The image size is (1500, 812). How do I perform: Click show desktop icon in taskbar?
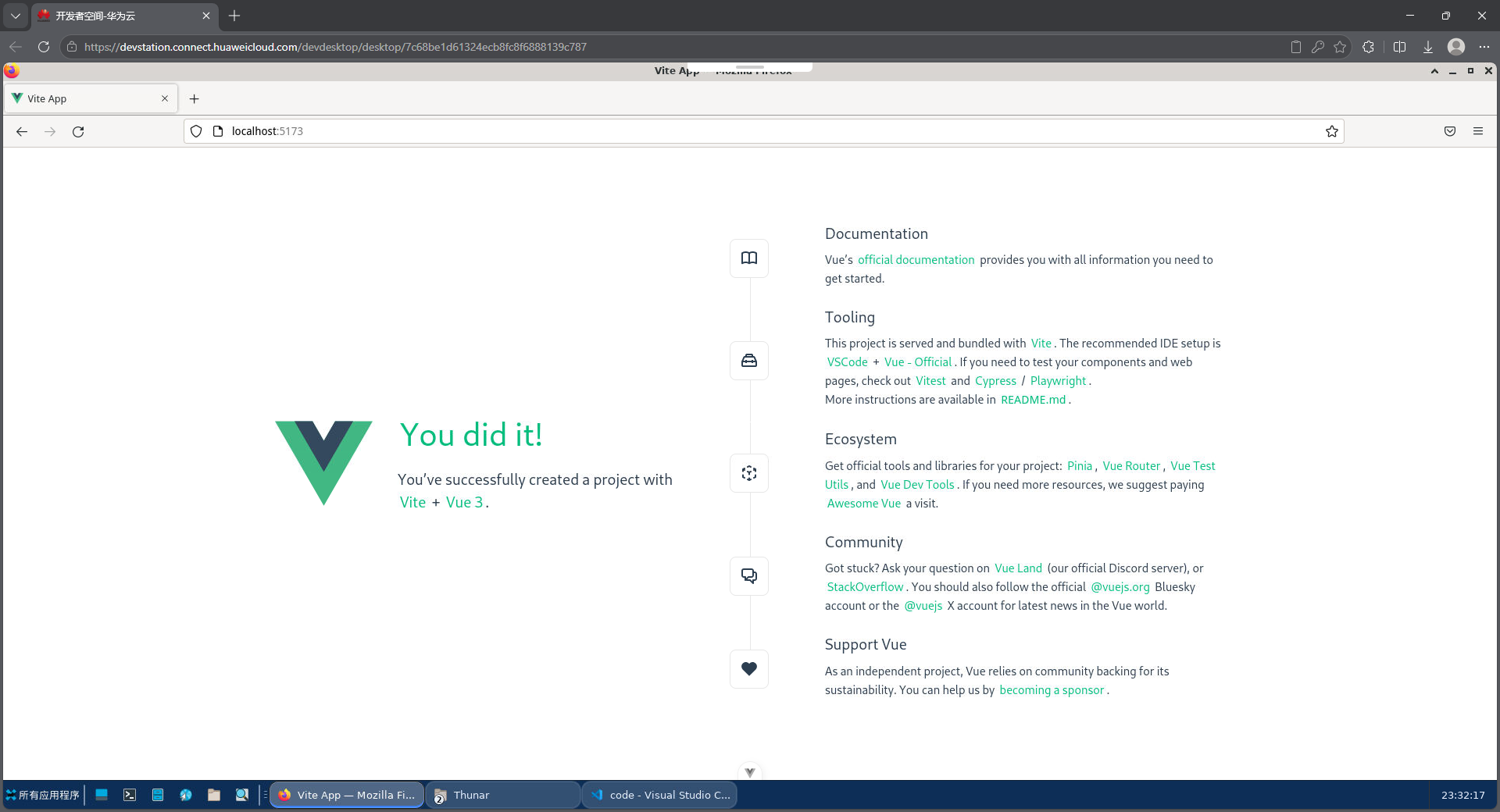tap(102, 795)
